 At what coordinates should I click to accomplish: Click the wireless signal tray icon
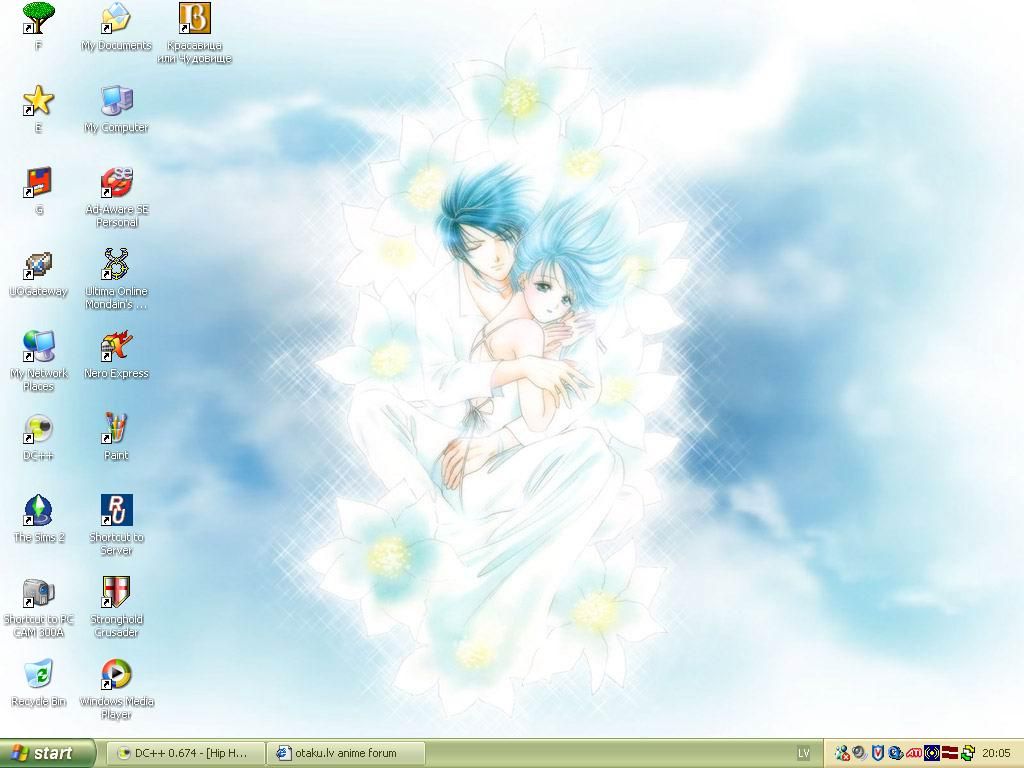click(x=932, y=754)
